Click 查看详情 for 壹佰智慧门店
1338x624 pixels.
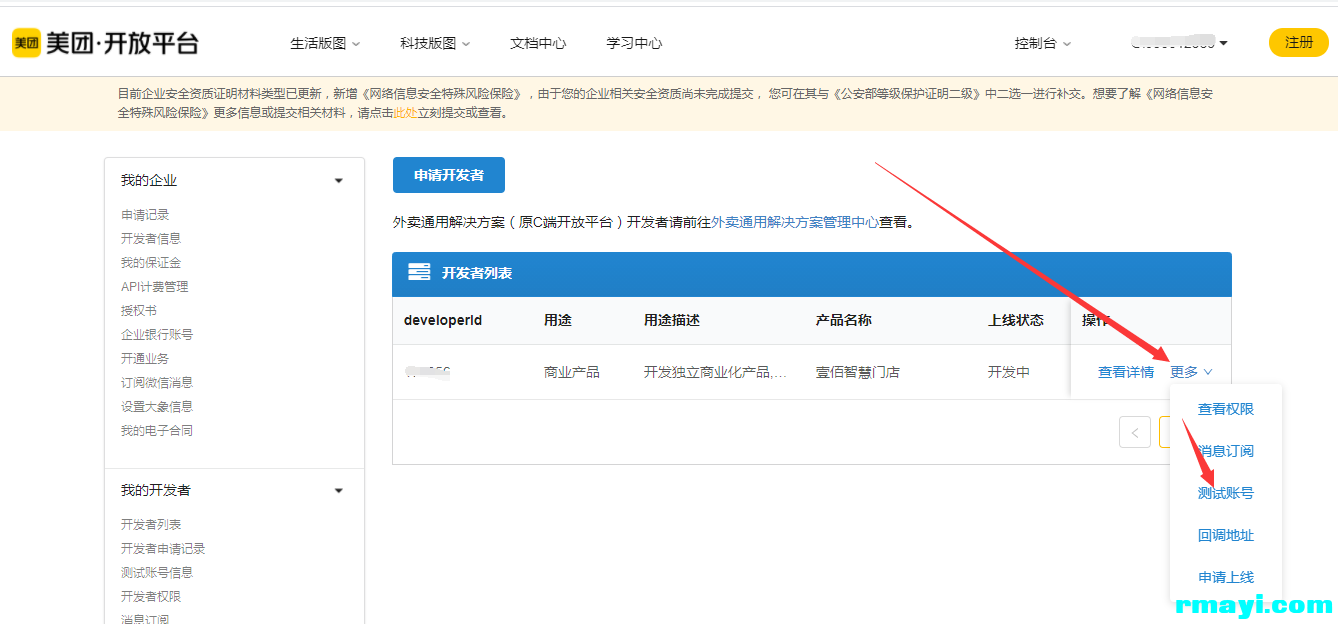tap(1126, 372)
